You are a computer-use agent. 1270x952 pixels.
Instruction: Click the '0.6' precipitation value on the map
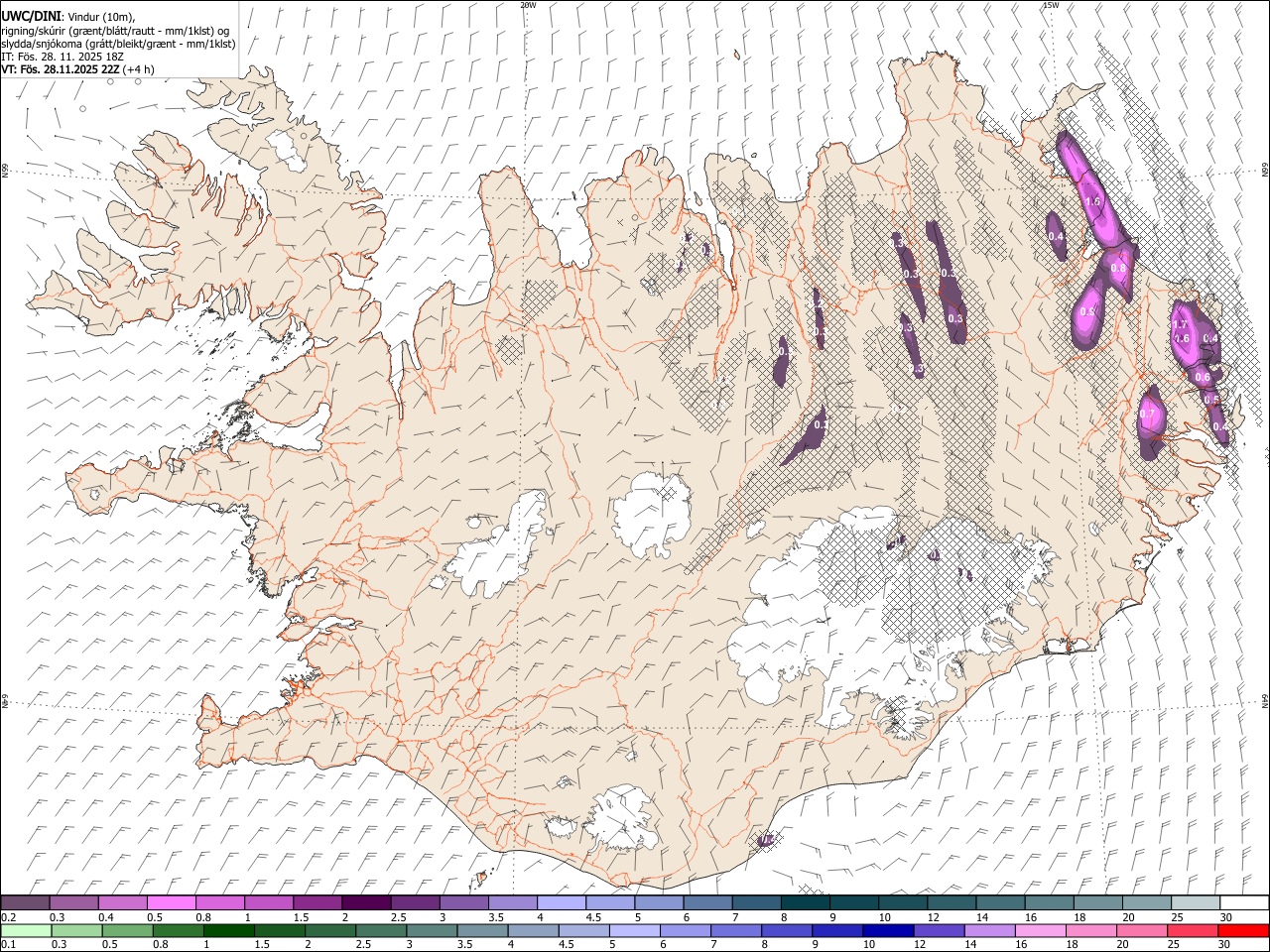[x=1203, y=377]
